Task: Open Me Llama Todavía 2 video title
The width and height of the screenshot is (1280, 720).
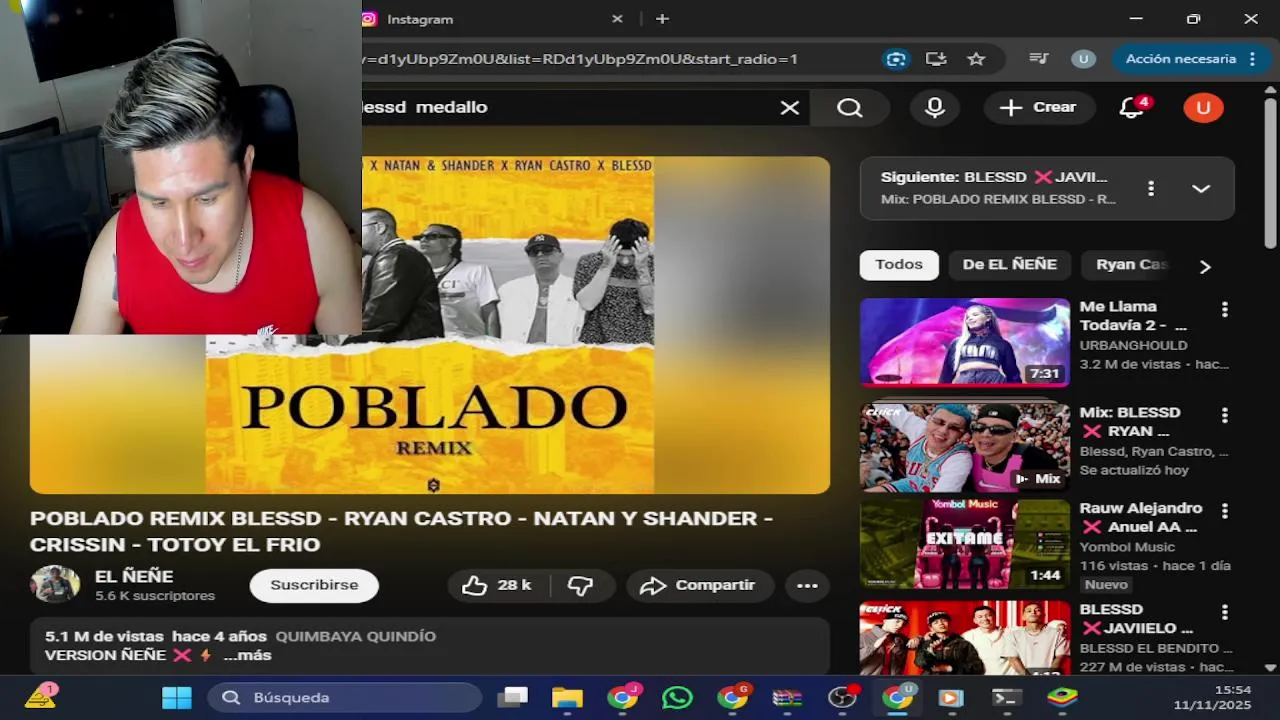Action: [x=1133, y=316]
